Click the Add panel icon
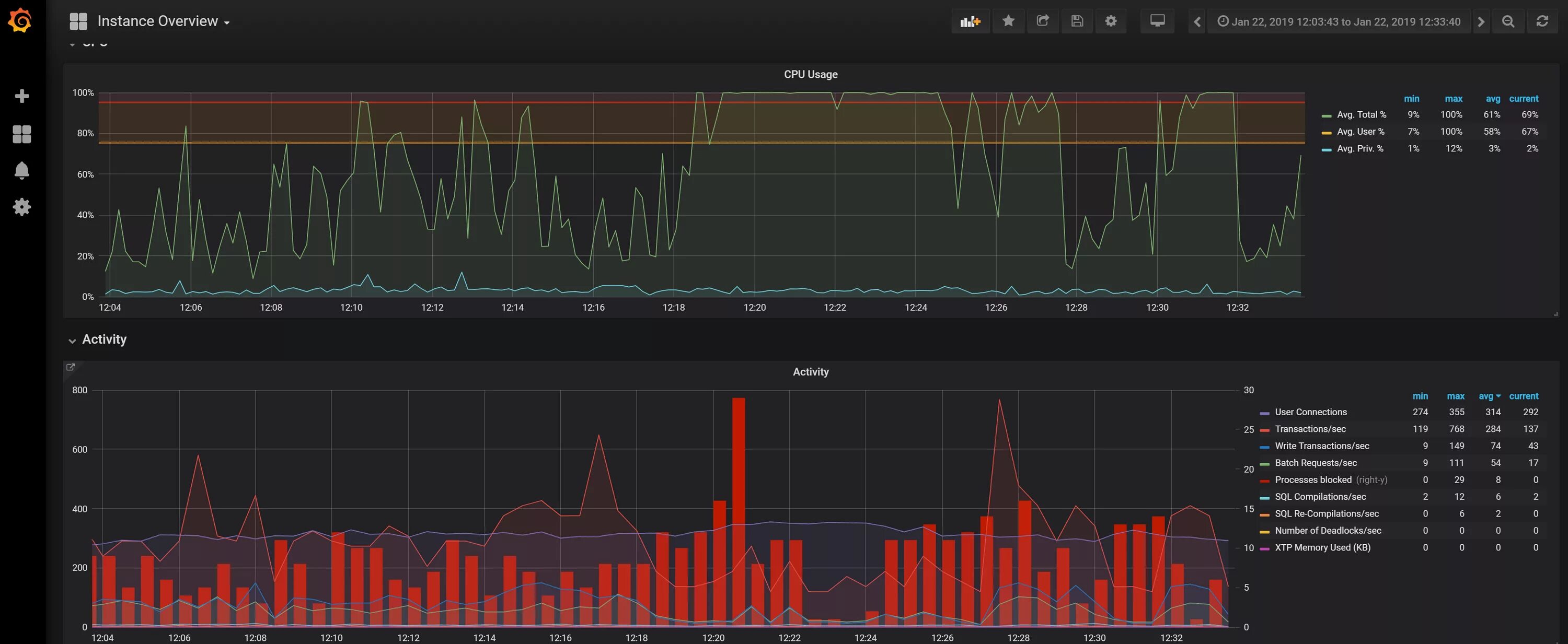This screenshot has width=1568, height=644. 970,21
